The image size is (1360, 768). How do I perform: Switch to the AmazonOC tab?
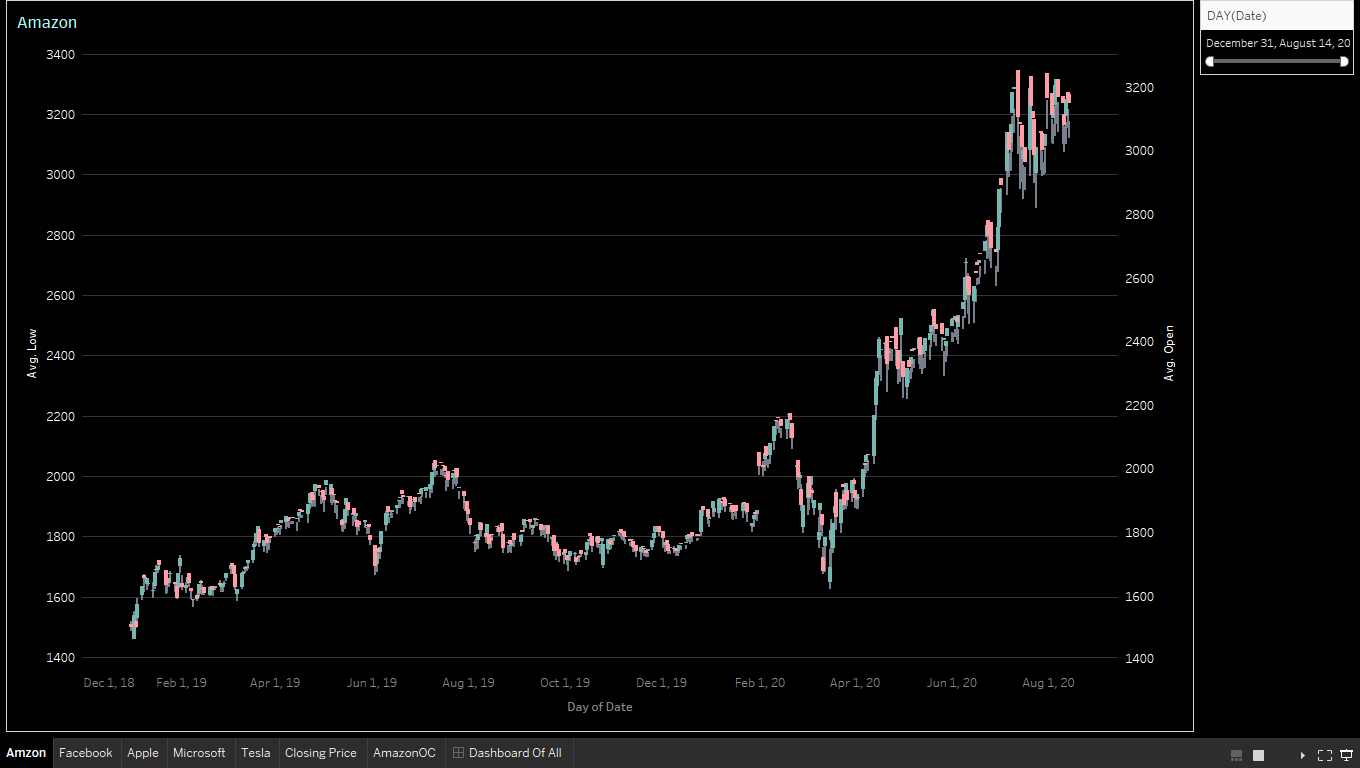pyautogui.click(x=405, y=753)
